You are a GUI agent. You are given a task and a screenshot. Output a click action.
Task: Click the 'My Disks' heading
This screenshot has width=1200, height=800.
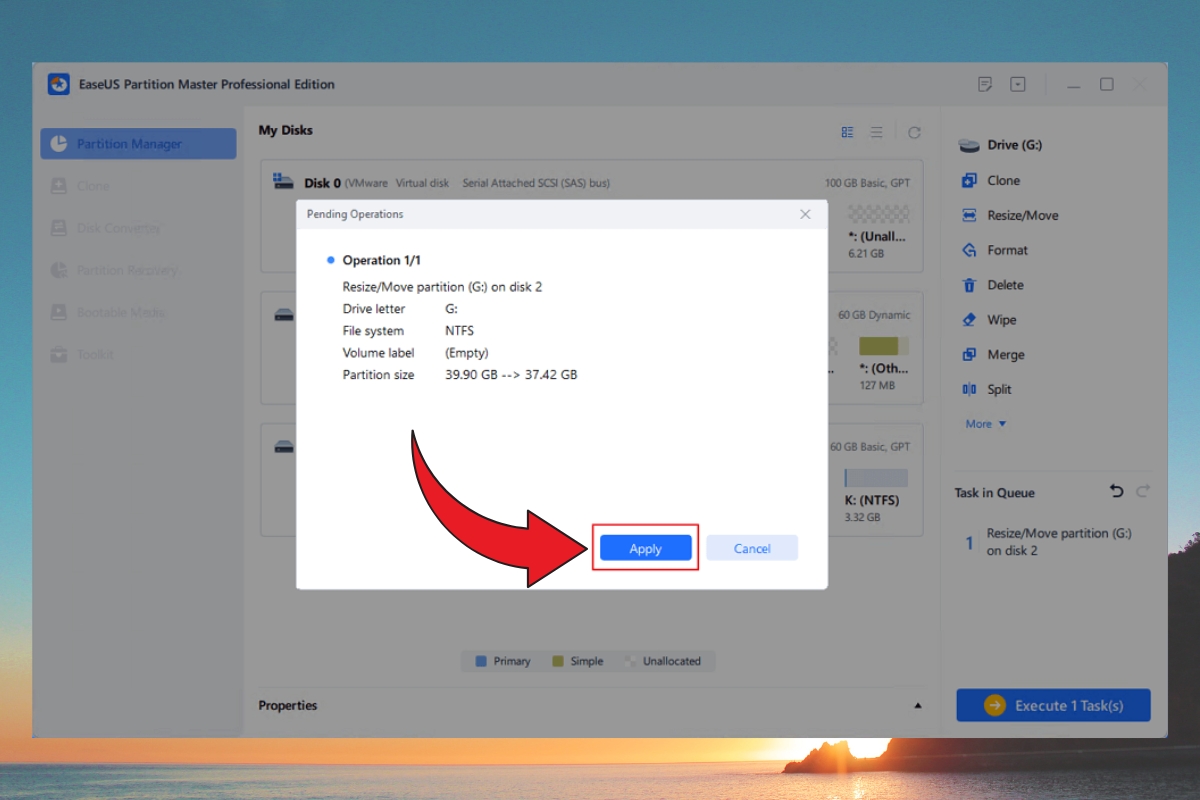tap(286, 130)
